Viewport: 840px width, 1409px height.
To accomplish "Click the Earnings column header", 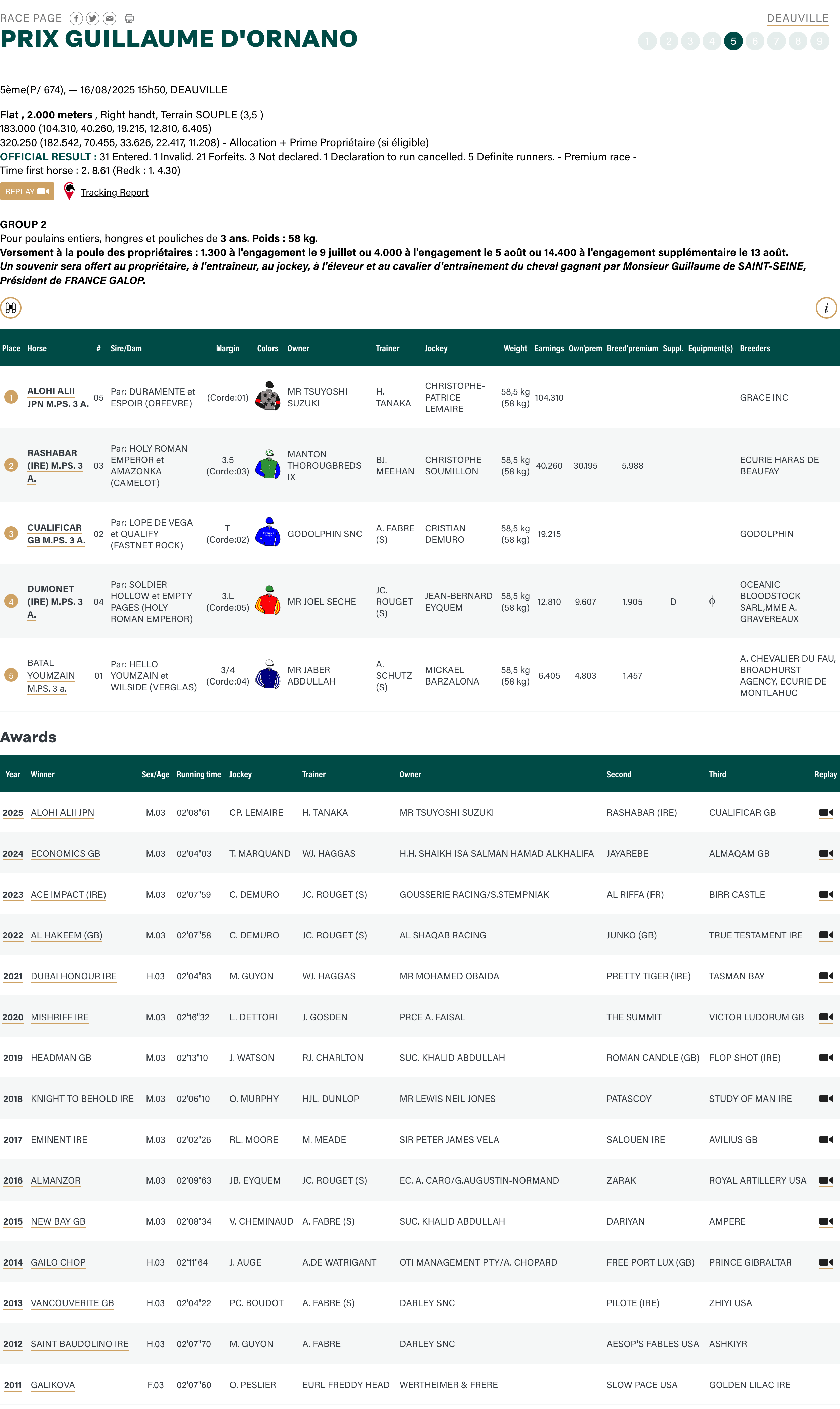I will pos(549,349).
